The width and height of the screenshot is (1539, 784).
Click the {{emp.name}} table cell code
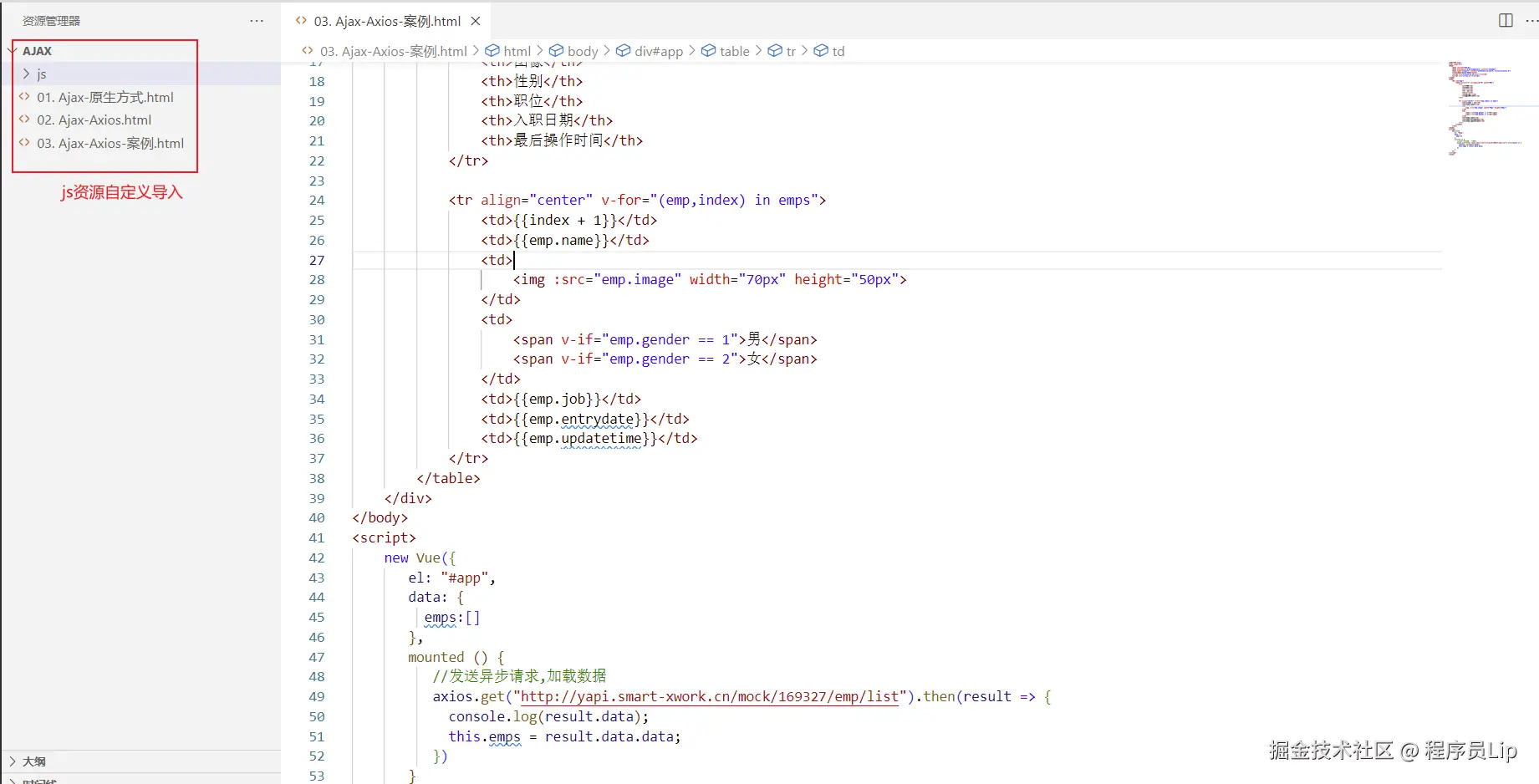coord(565,241)
